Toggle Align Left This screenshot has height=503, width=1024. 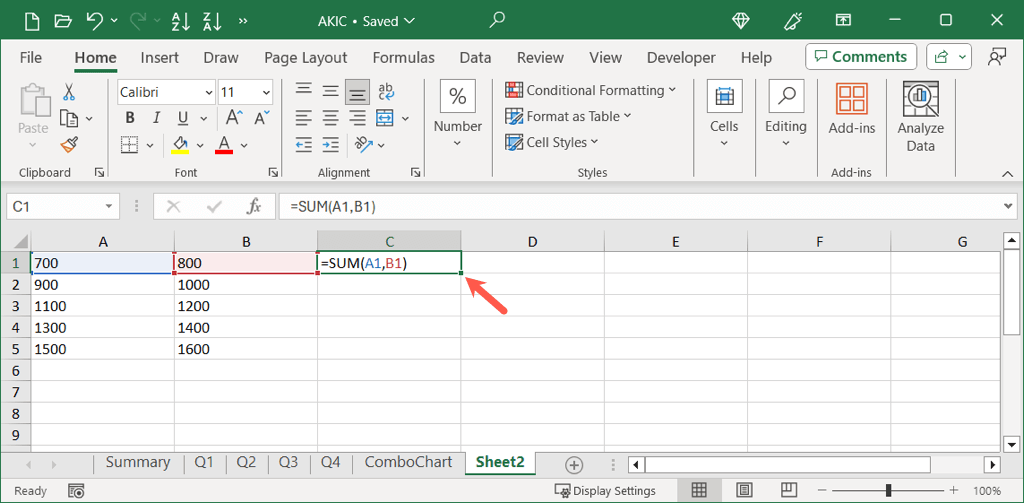[303, 118]
